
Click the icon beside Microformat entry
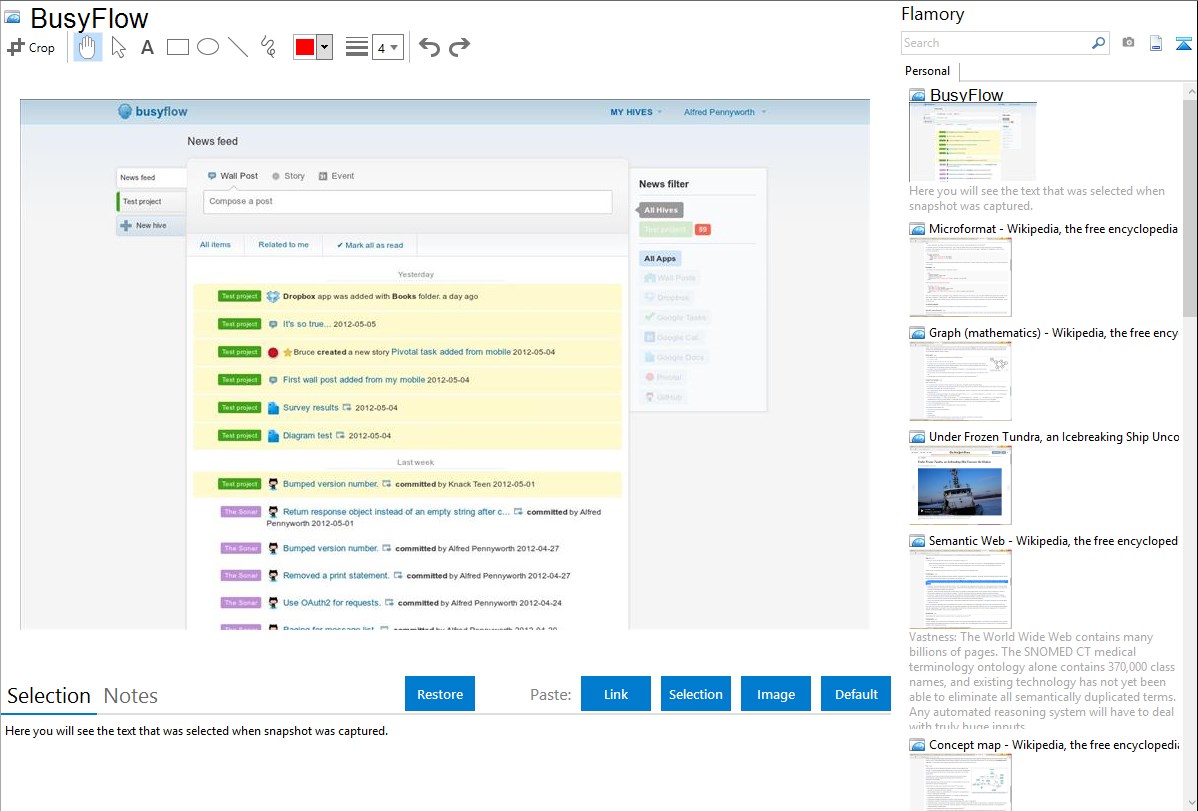(917, 229)
